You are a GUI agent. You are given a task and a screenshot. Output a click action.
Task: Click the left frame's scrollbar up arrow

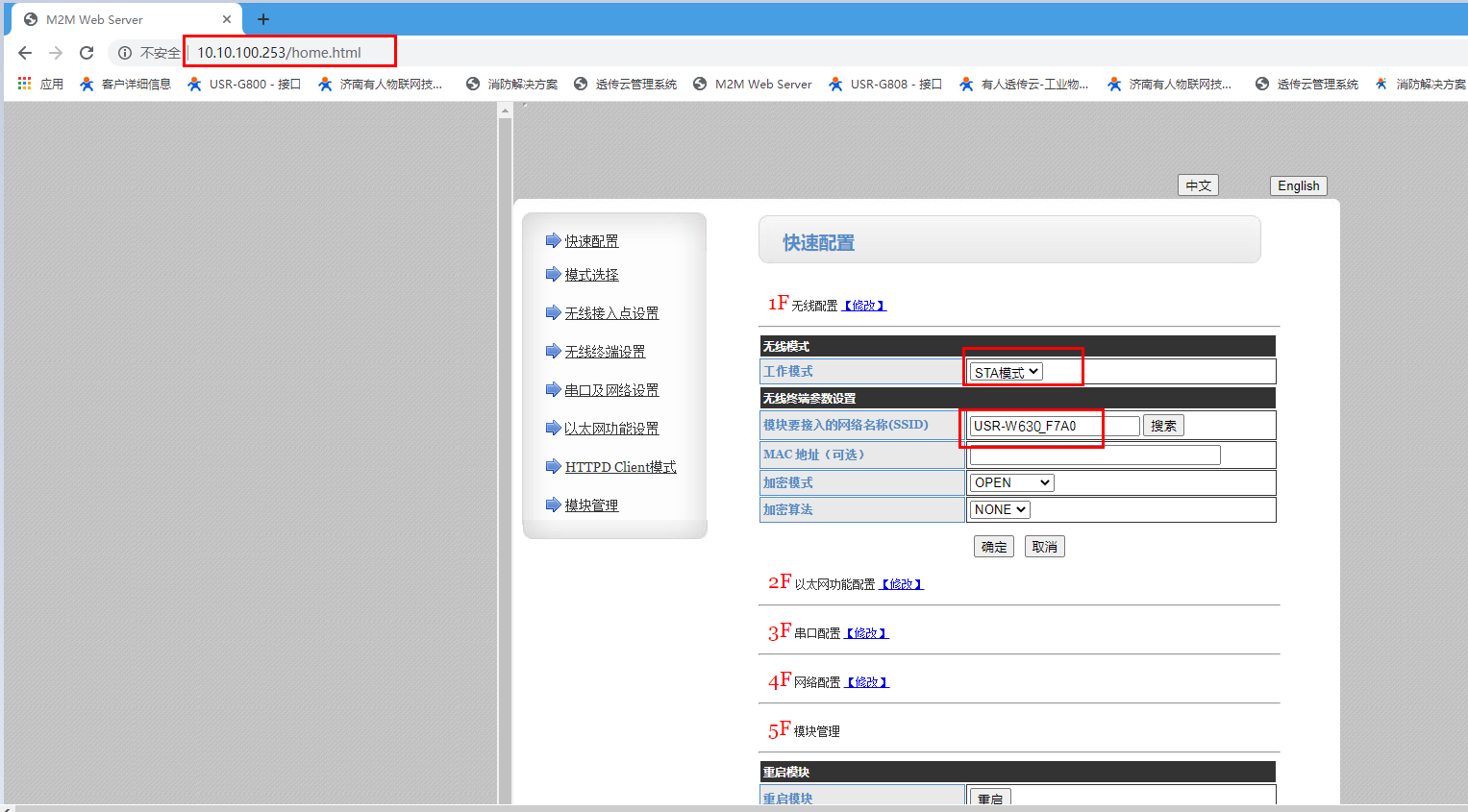point(505,111)
